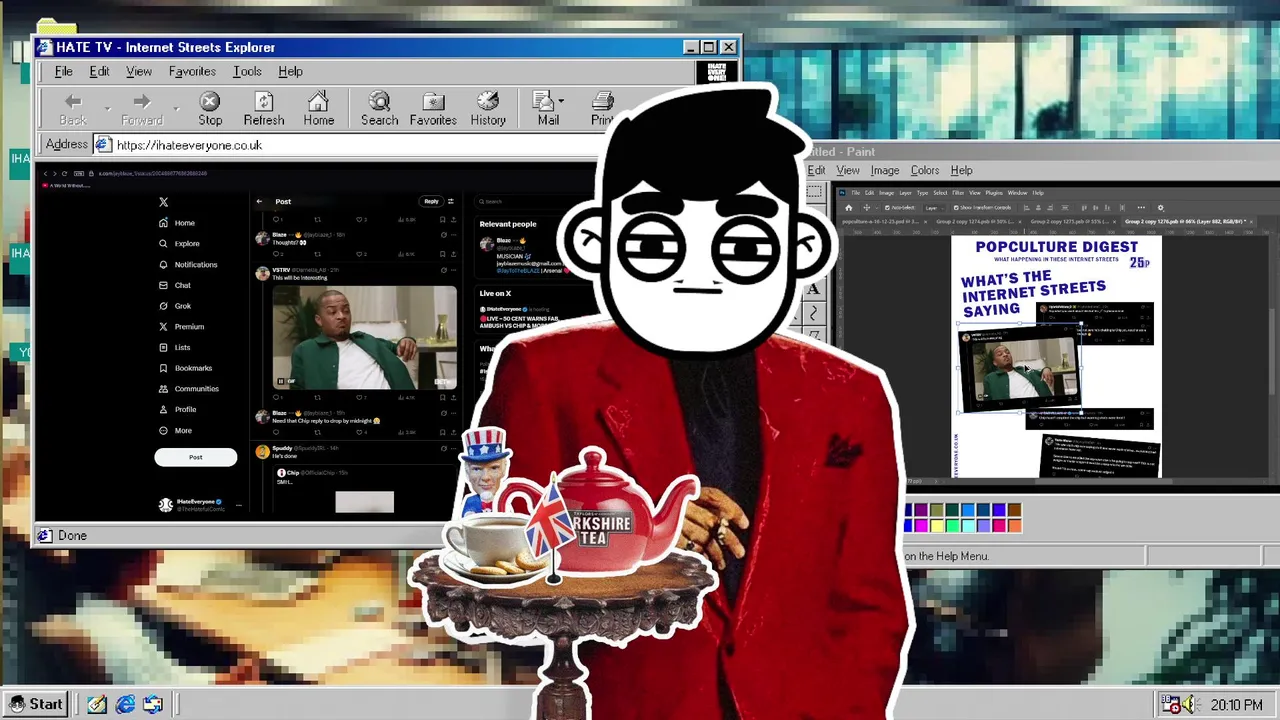Open the Image menu in Paint
Image resolution: width=1280 pixels, height=720 pixels.
pos(885,170)
